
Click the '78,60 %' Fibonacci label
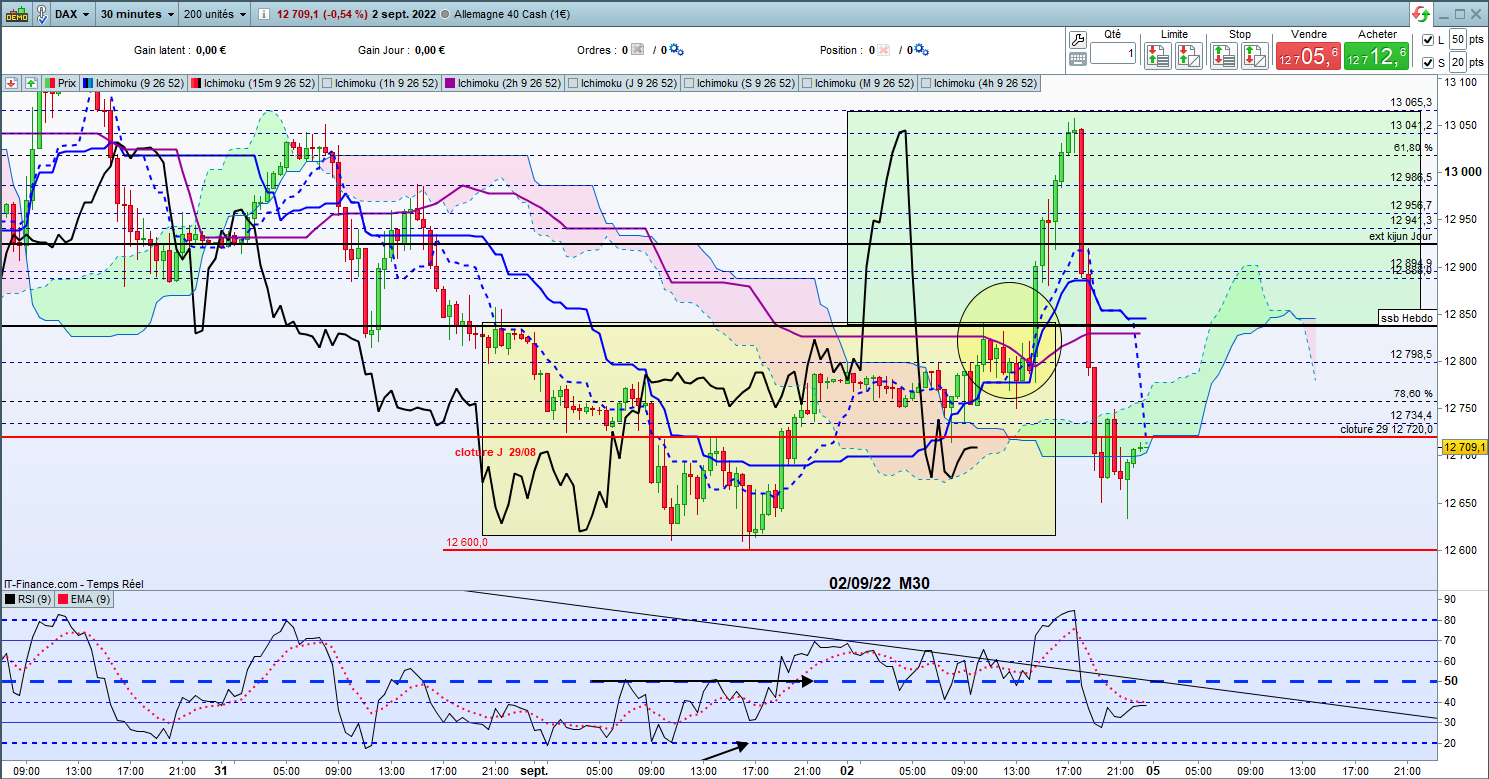[1413, 394]
